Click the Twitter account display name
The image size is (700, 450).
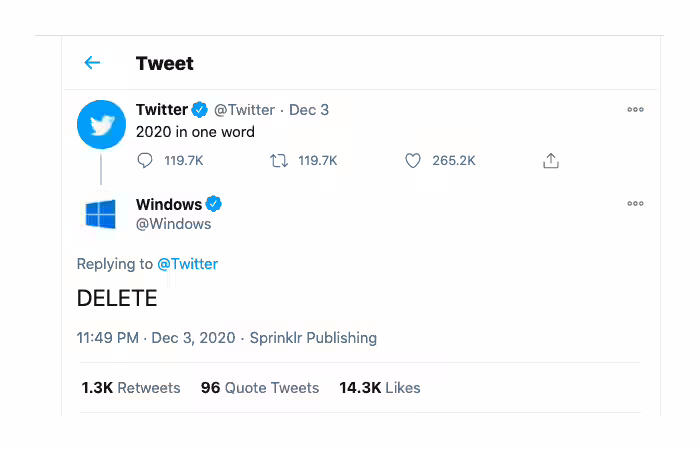coord(162,110)
